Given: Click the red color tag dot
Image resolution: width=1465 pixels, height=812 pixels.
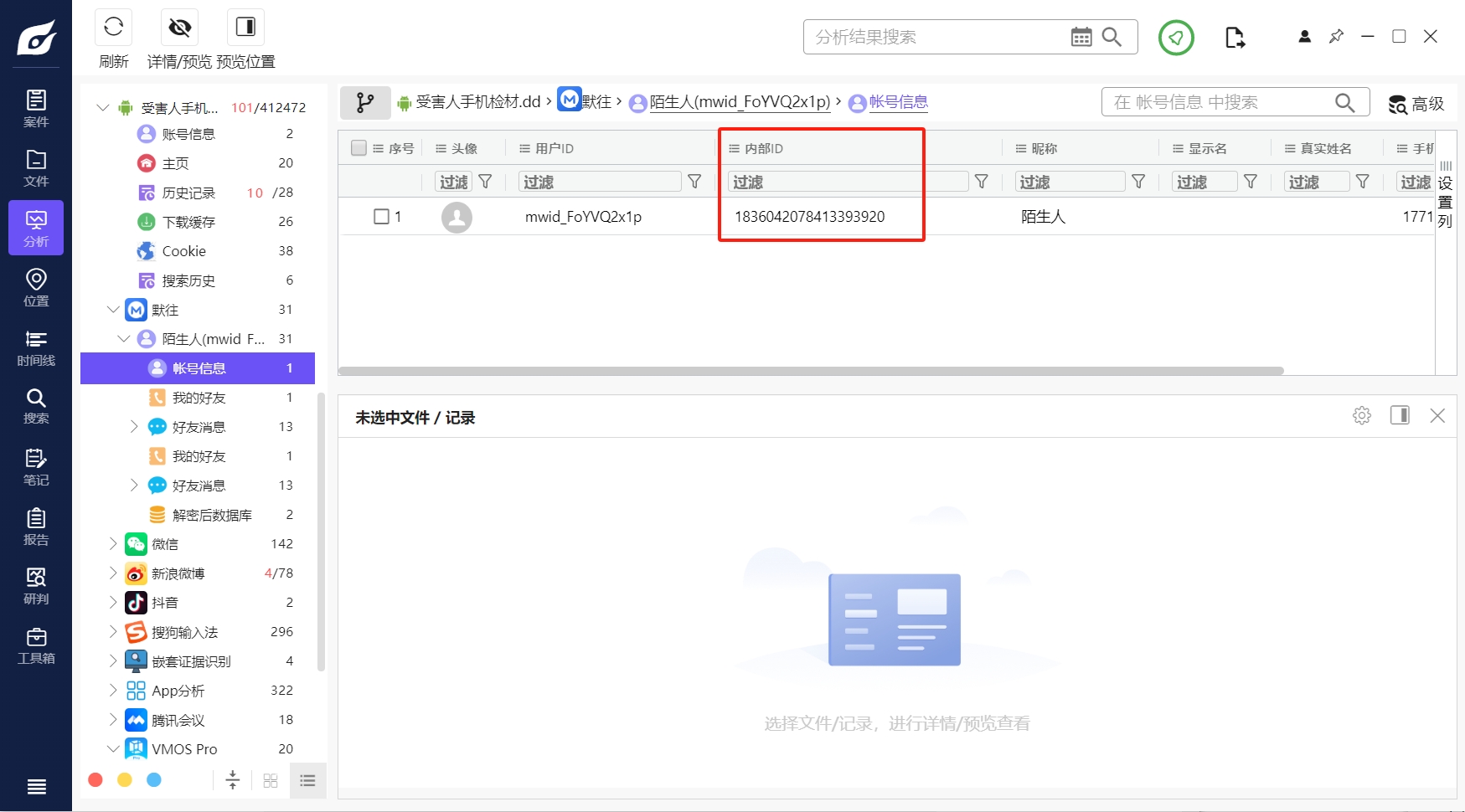Looking at the screenshot, I should (95, 779).
